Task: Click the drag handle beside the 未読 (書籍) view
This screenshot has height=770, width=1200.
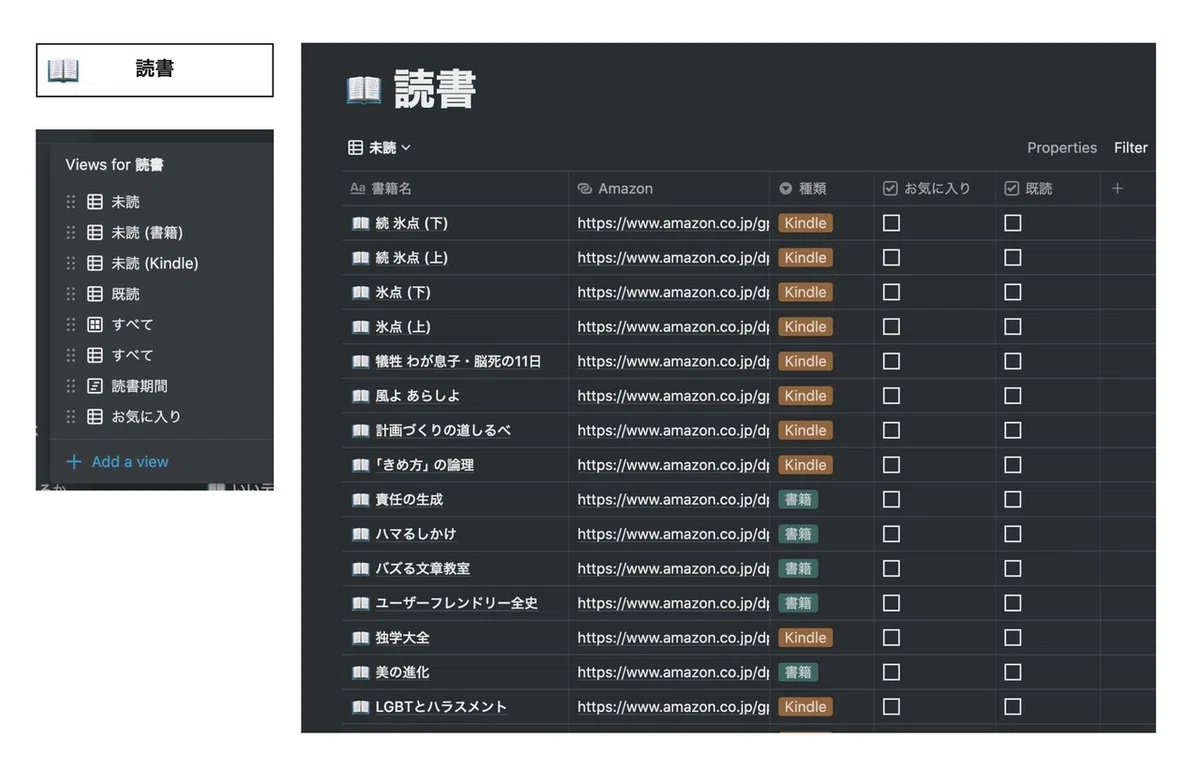Action: (x=71, y=233)
